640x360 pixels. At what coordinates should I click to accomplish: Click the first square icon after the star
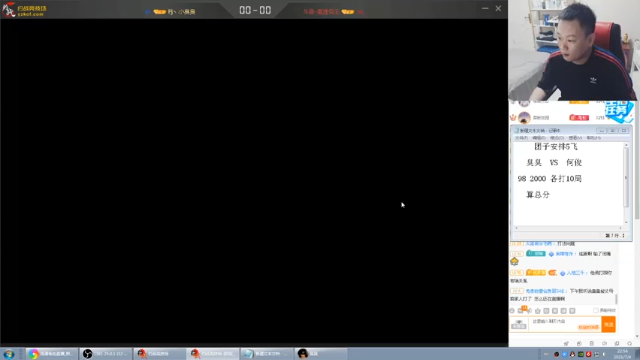point(546,311)
